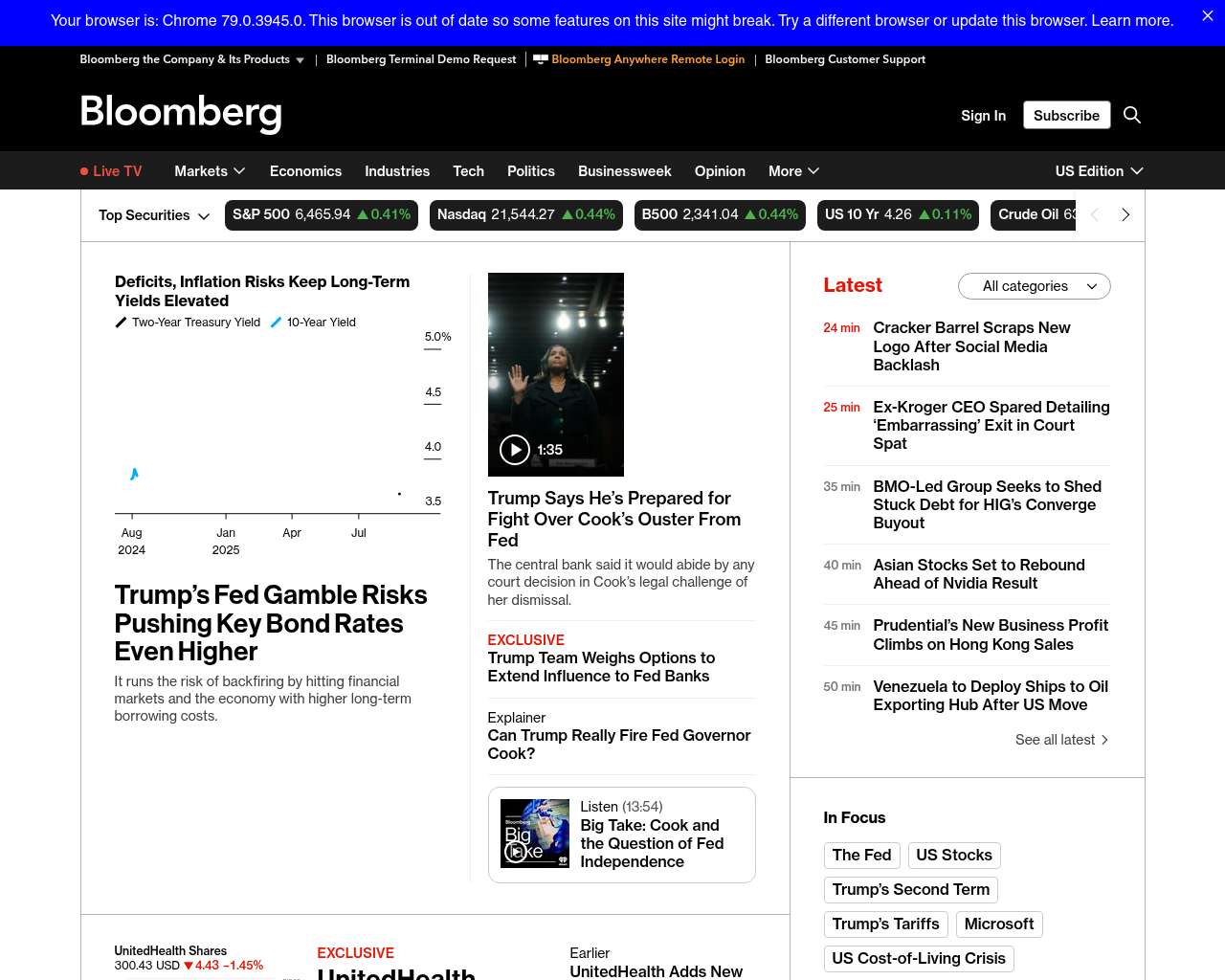Open the search magnifier icon

pos(1132,115)
